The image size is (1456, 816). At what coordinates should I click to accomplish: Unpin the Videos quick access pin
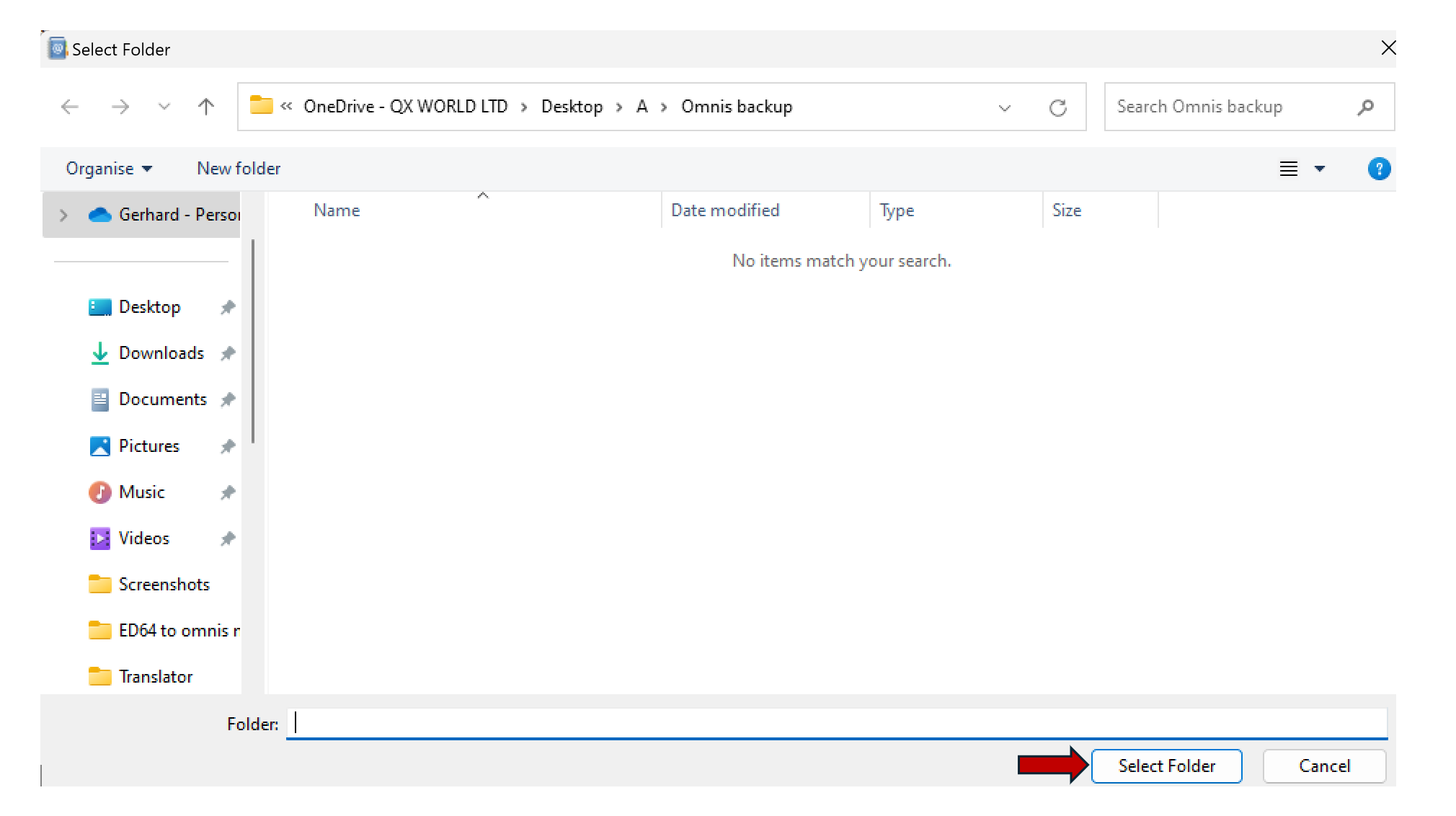[x=228, y=539]
